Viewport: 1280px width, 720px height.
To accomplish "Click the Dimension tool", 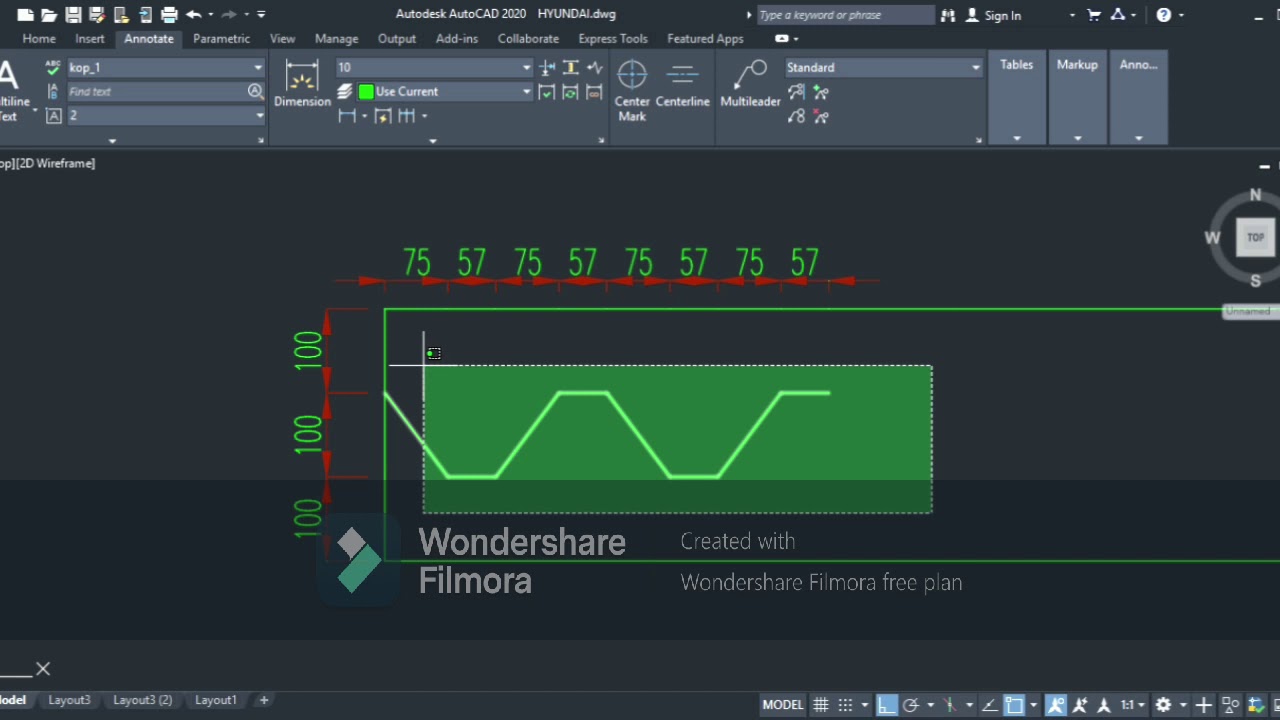I will coord(302,84).
